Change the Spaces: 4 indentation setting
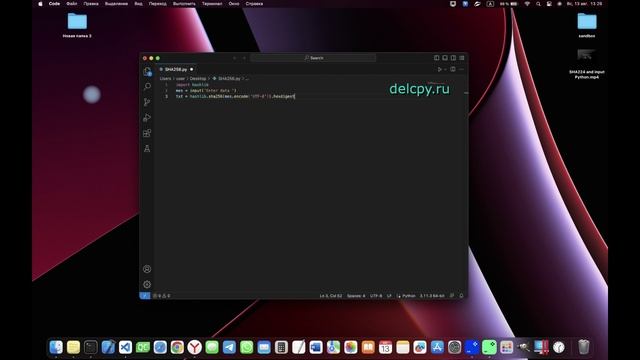Screen dimensions: 640x360 click(356, 296)
